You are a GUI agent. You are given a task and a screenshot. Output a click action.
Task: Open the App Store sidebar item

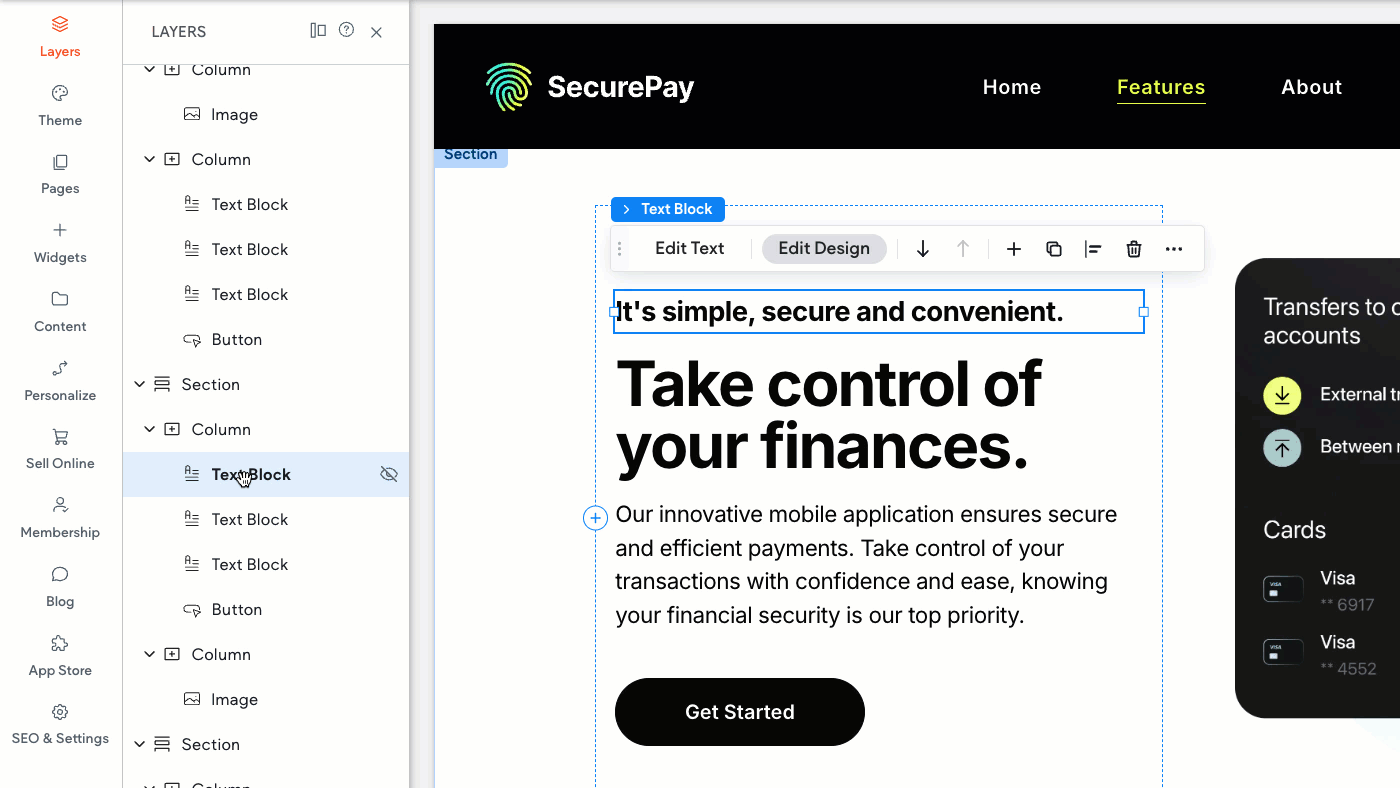click(60, 655)
